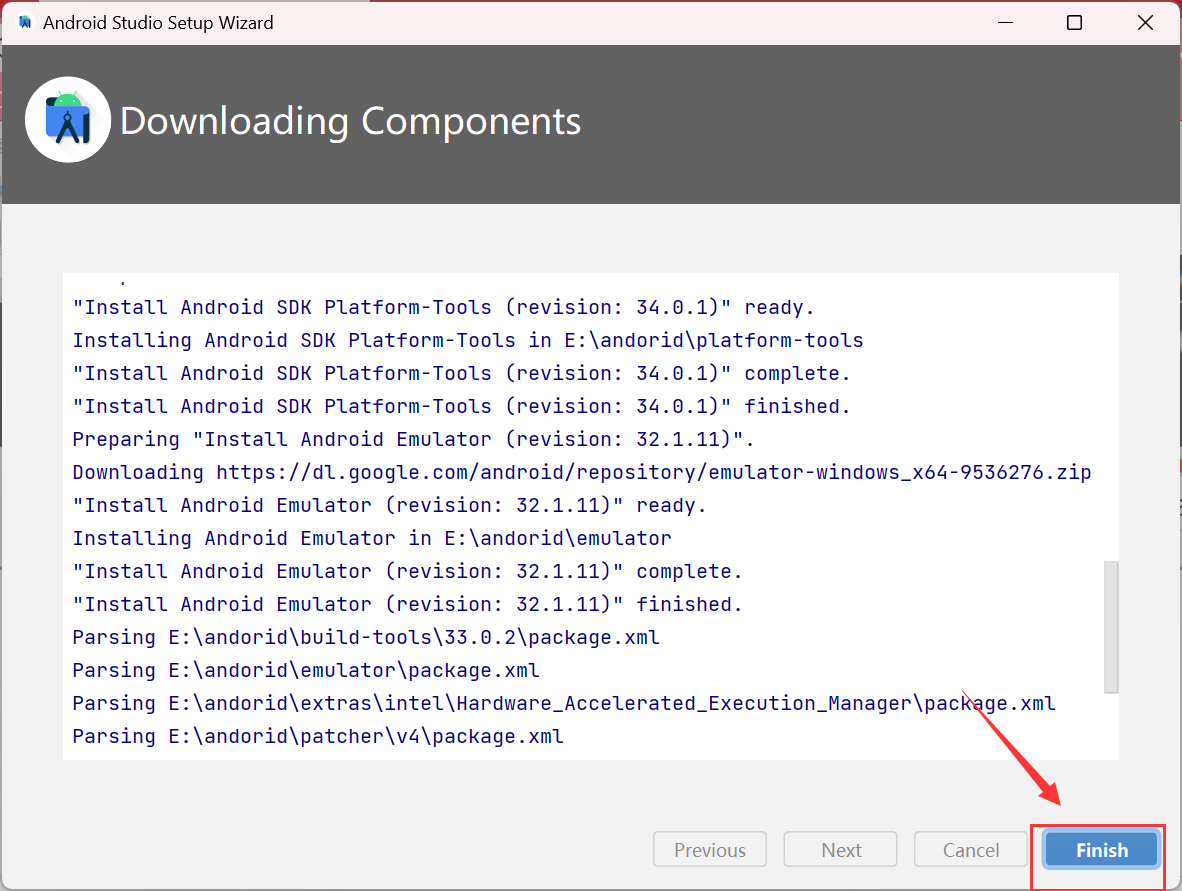The height and width of the screenshot is (891, 1182).
Task: Click the Android Emulator 32.1.11 'finished.' line
Action: click(x=407, y=605)
